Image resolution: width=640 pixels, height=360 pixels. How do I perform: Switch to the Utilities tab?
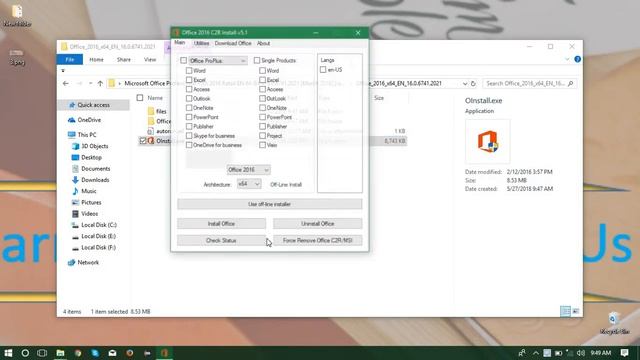[201, 43]
